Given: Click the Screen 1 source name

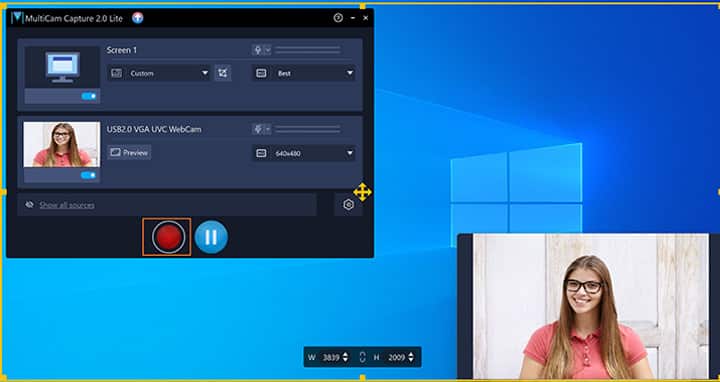Looking at the screenshot, I should tap(122, 50).
